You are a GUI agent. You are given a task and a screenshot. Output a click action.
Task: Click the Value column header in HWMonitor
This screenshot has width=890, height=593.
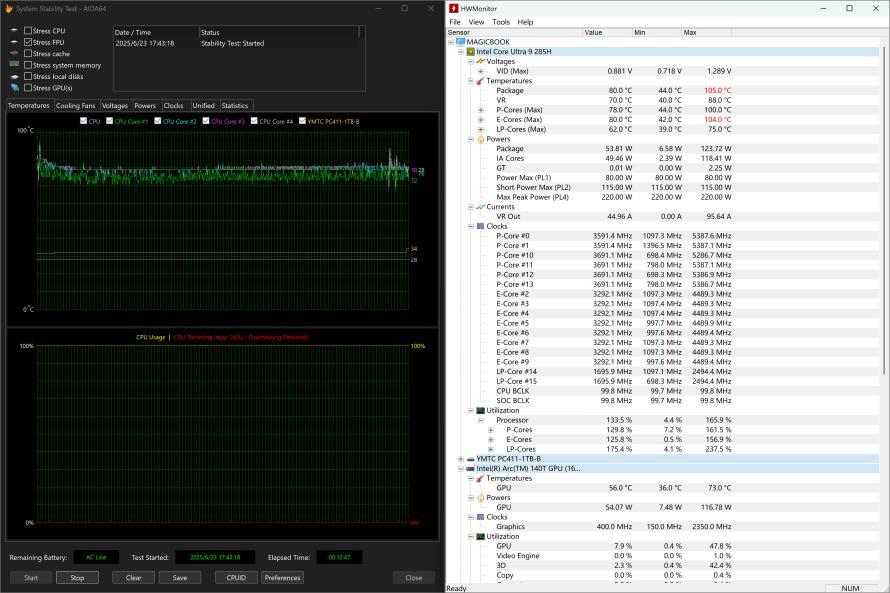[x=607, y=32]
